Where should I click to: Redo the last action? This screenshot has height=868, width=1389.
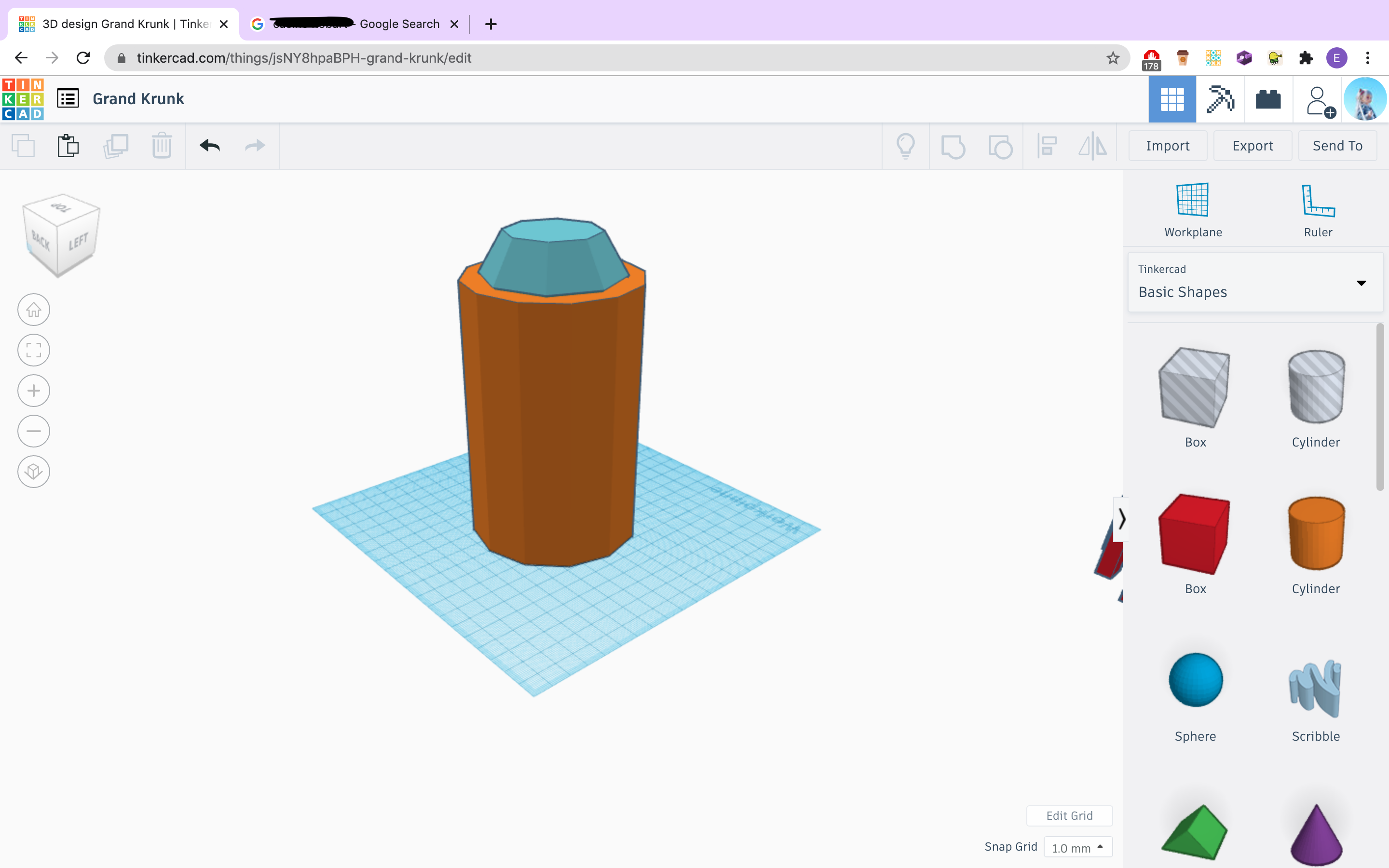[255, 146]
